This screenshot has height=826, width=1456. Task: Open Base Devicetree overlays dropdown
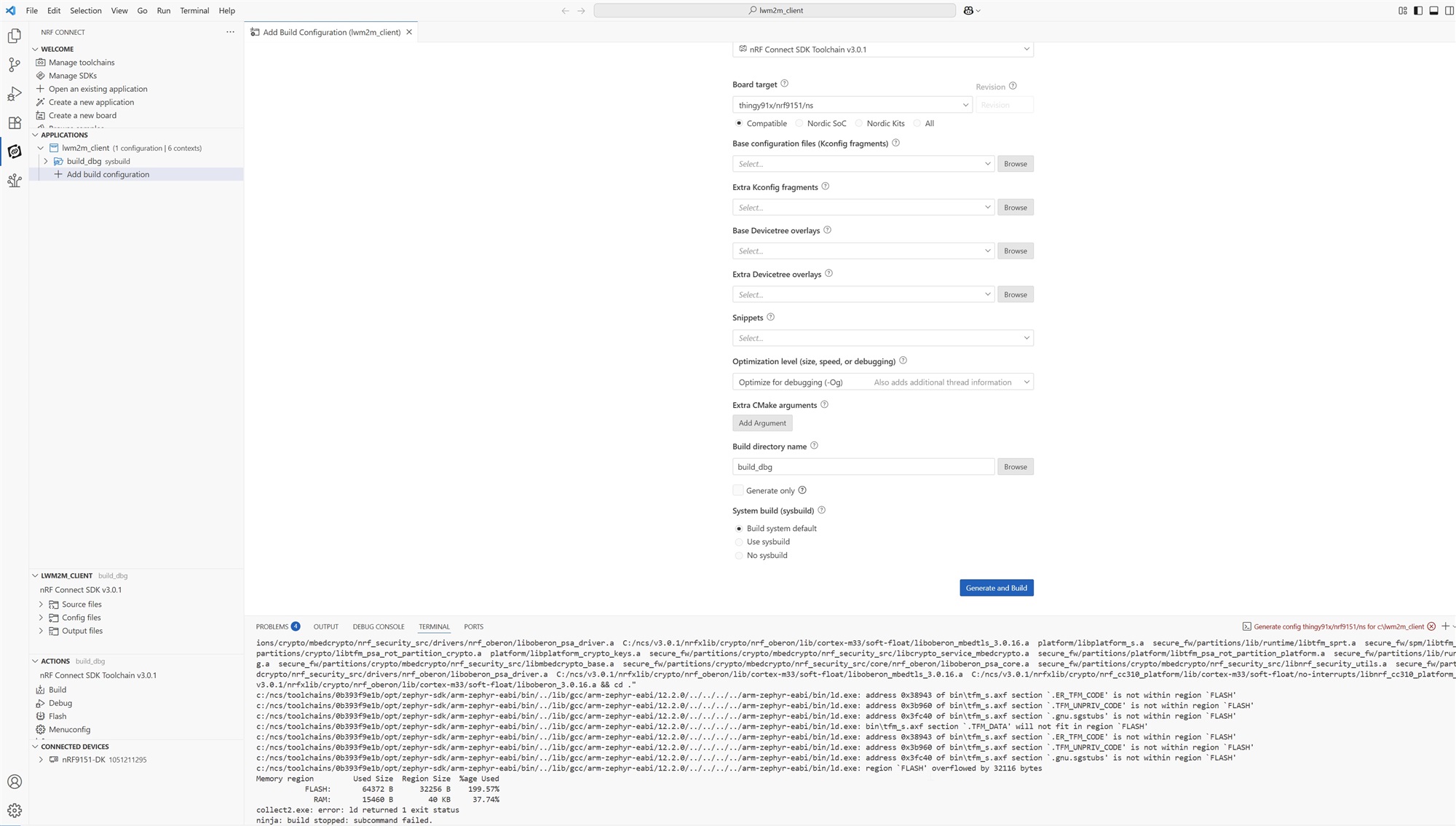click(863, 251)
